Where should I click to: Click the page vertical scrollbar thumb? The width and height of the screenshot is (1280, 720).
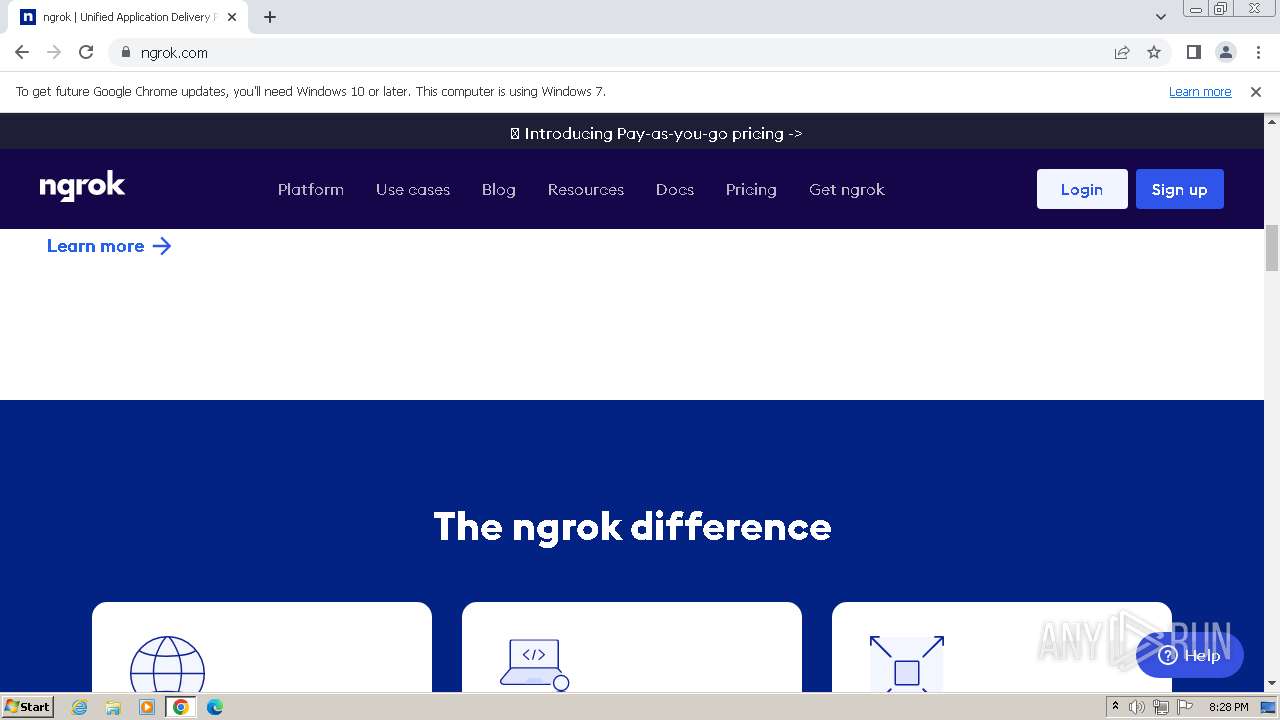(x=1272, y=248)
